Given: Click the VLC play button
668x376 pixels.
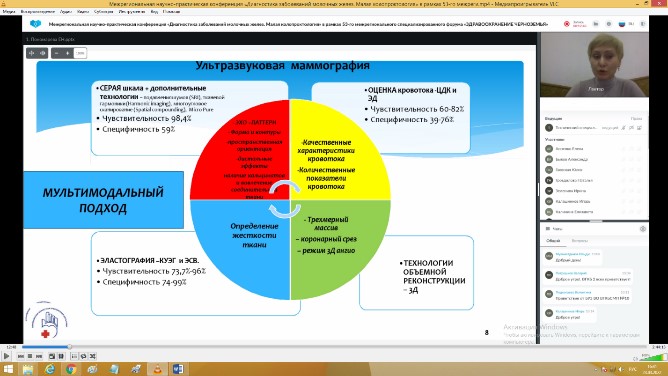Looking at the screenshot, I should 6,356.
